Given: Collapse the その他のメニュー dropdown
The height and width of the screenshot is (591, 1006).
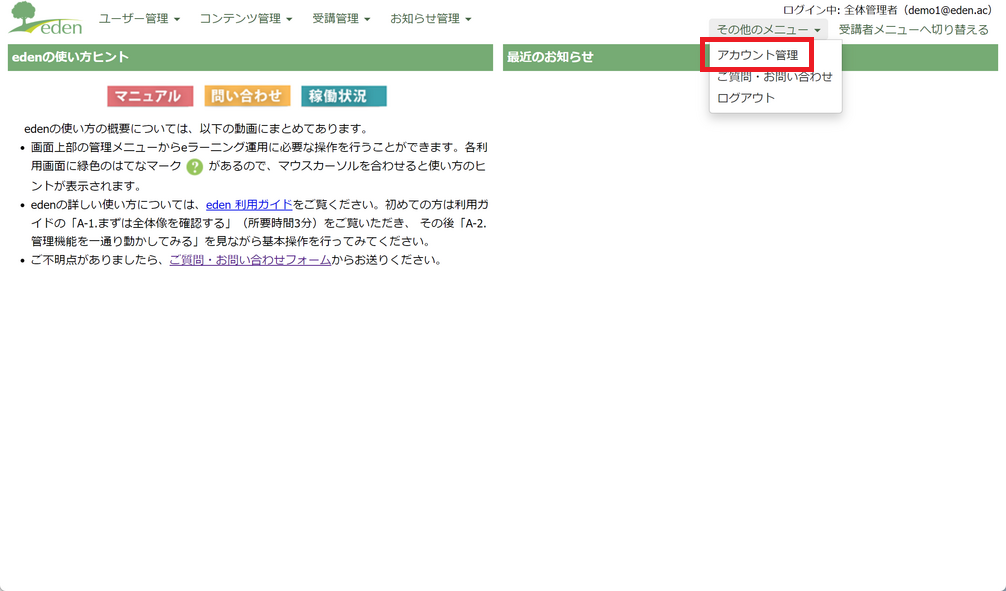Looking at the screenshot, I should click(768, 30).
